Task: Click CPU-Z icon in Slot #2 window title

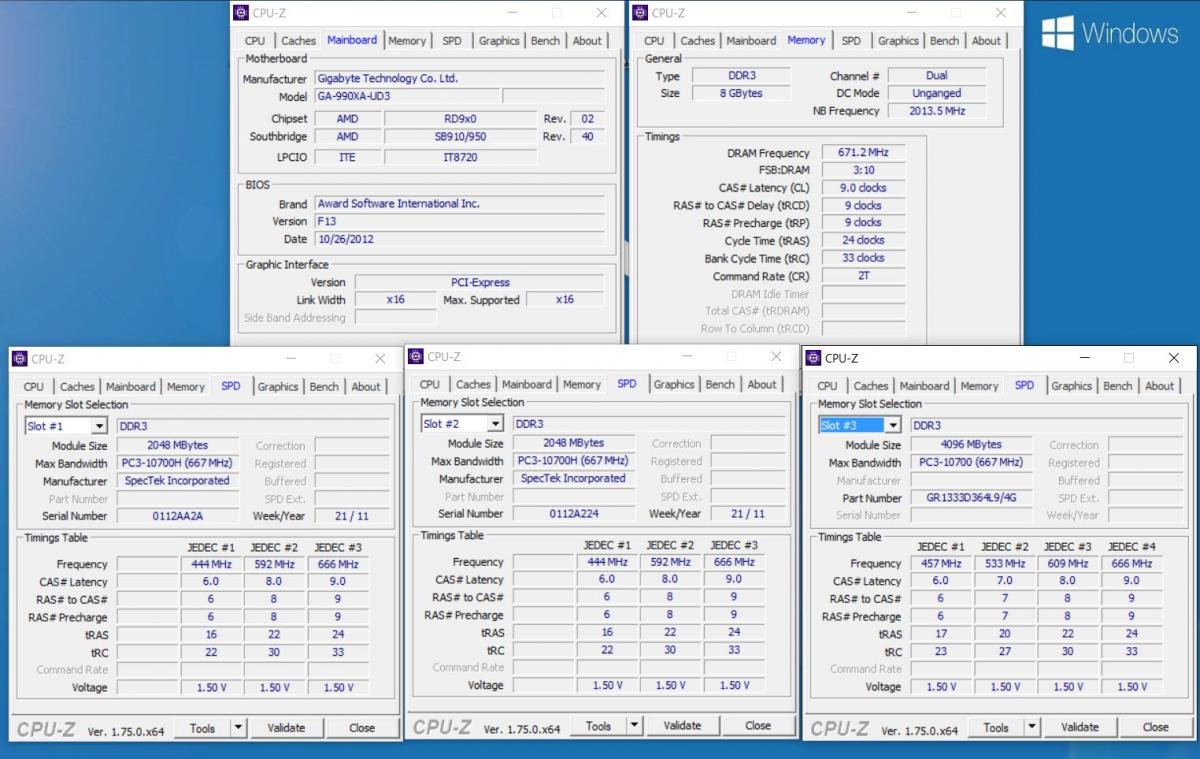Action: click(415, 357)
